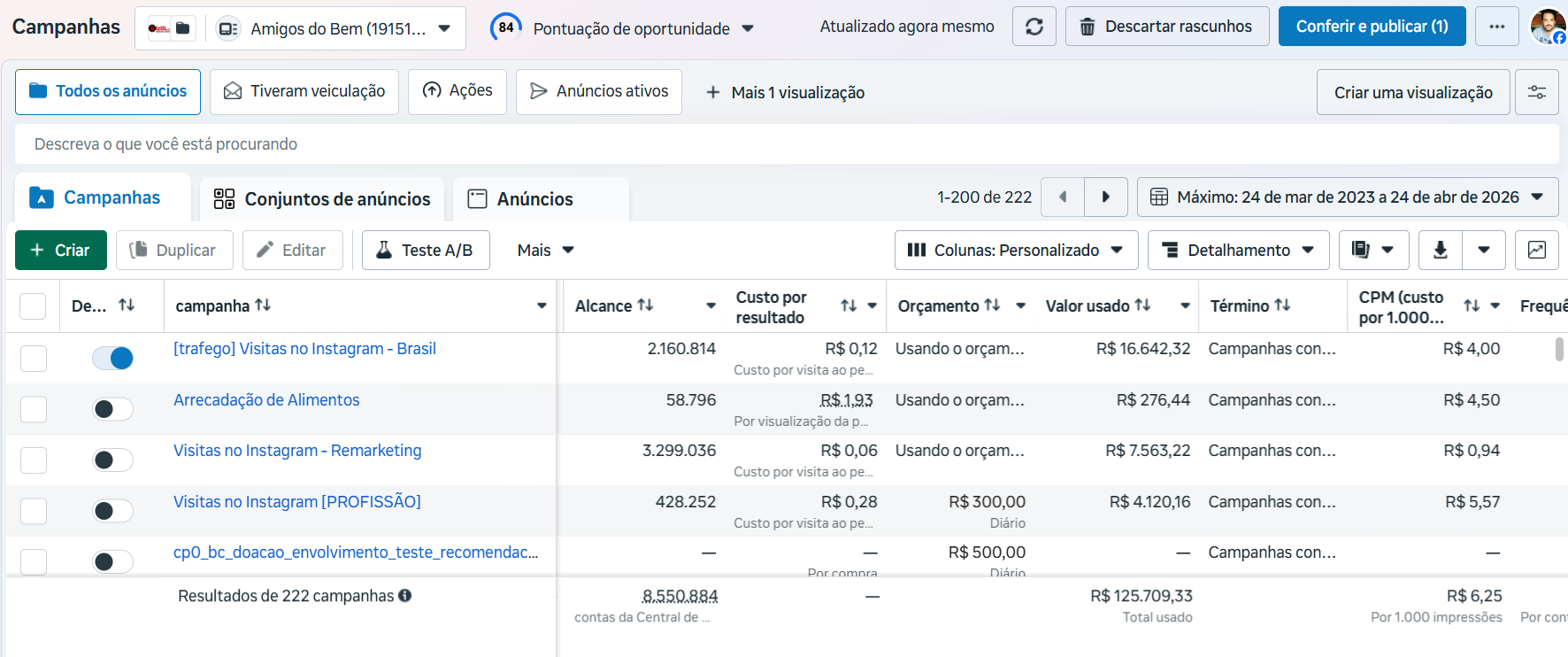The height and width of the screenshot is (657, 1568).
Task: Open the date range selector dropdown
Action: [1348, 197]
